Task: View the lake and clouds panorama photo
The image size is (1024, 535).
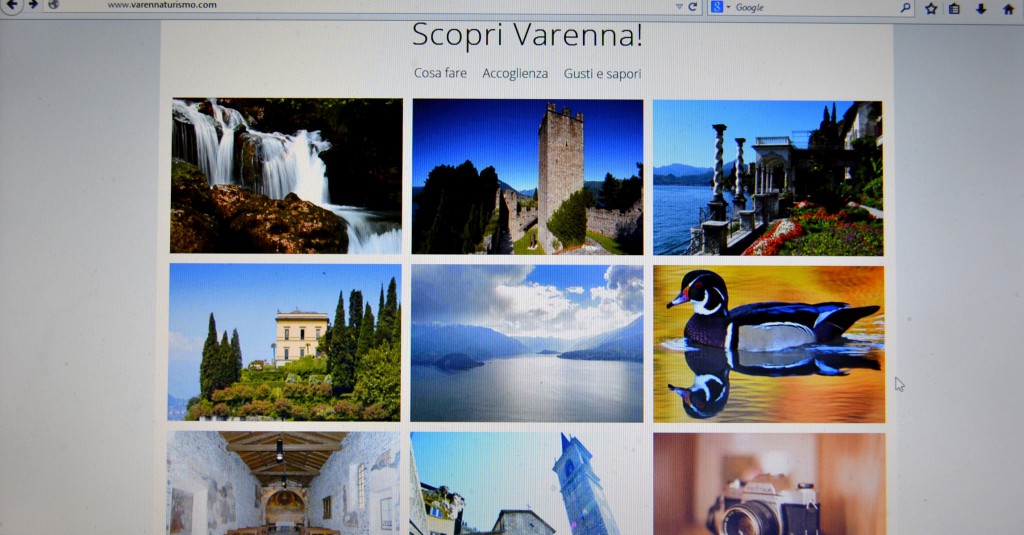Action: (x=527, y=343)
